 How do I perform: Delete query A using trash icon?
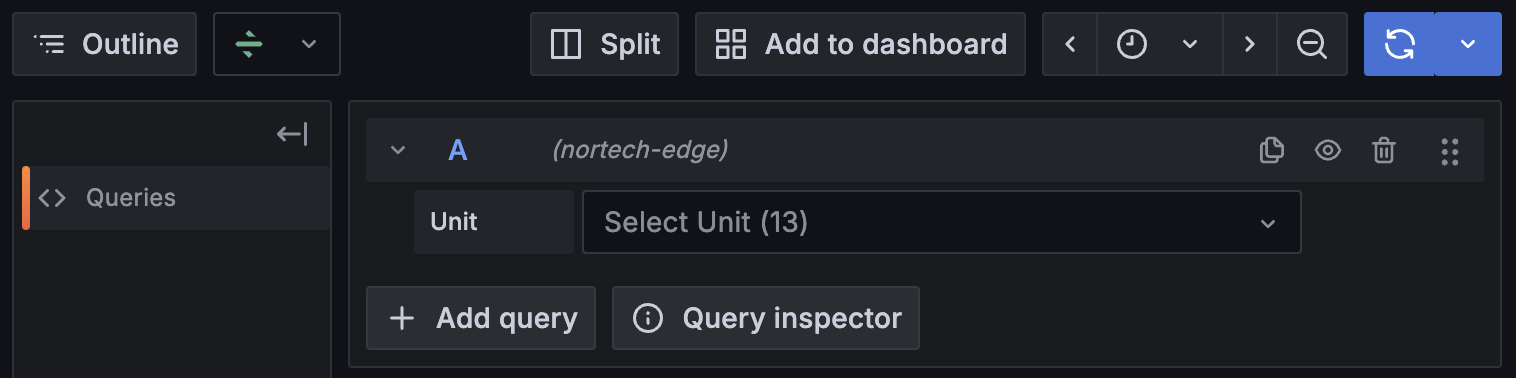(1384, 150)
